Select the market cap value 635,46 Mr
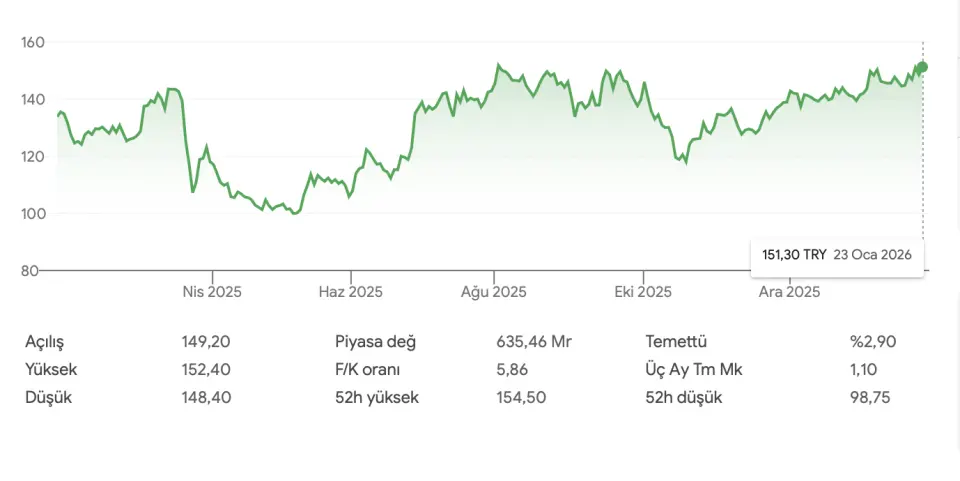Viewport: 960px width, 481px height. [x=534, y=342]
